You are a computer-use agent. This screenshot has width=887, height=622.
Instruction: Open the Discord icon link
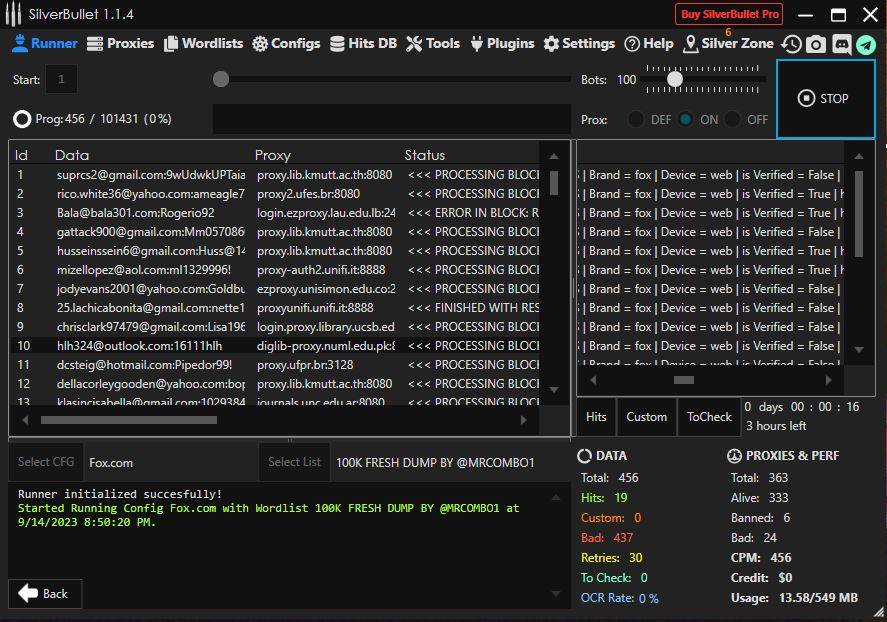point(841,44)
